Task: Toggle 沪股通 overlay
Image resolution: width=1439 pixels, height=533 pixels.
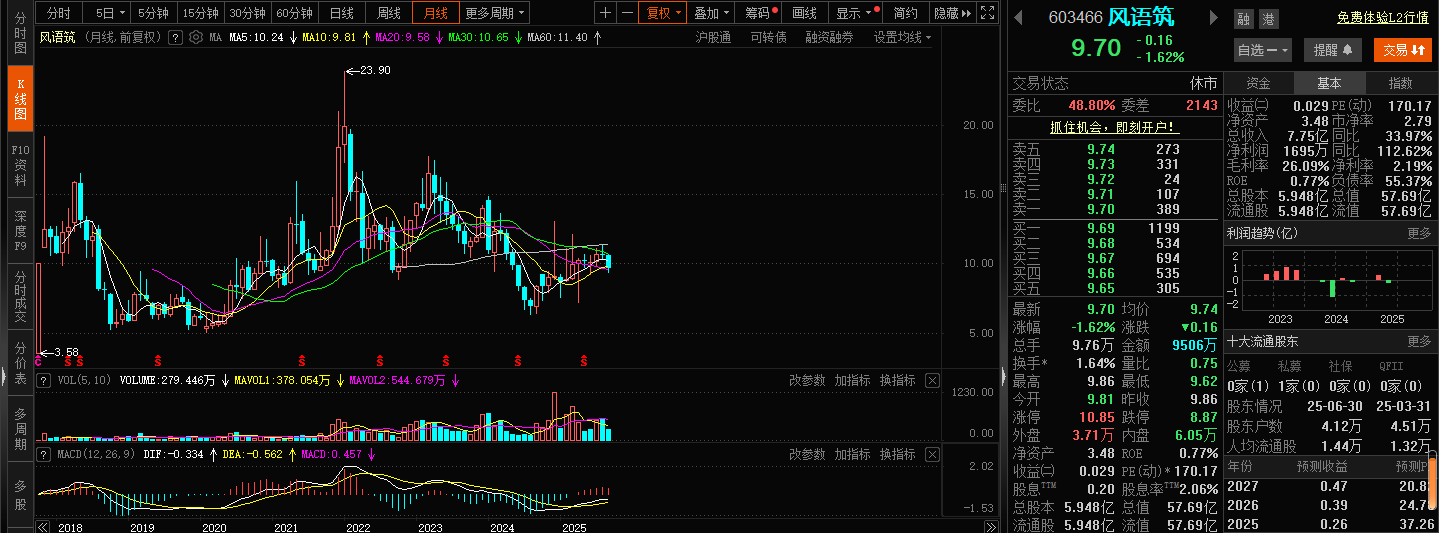Action: click(713, 37)
